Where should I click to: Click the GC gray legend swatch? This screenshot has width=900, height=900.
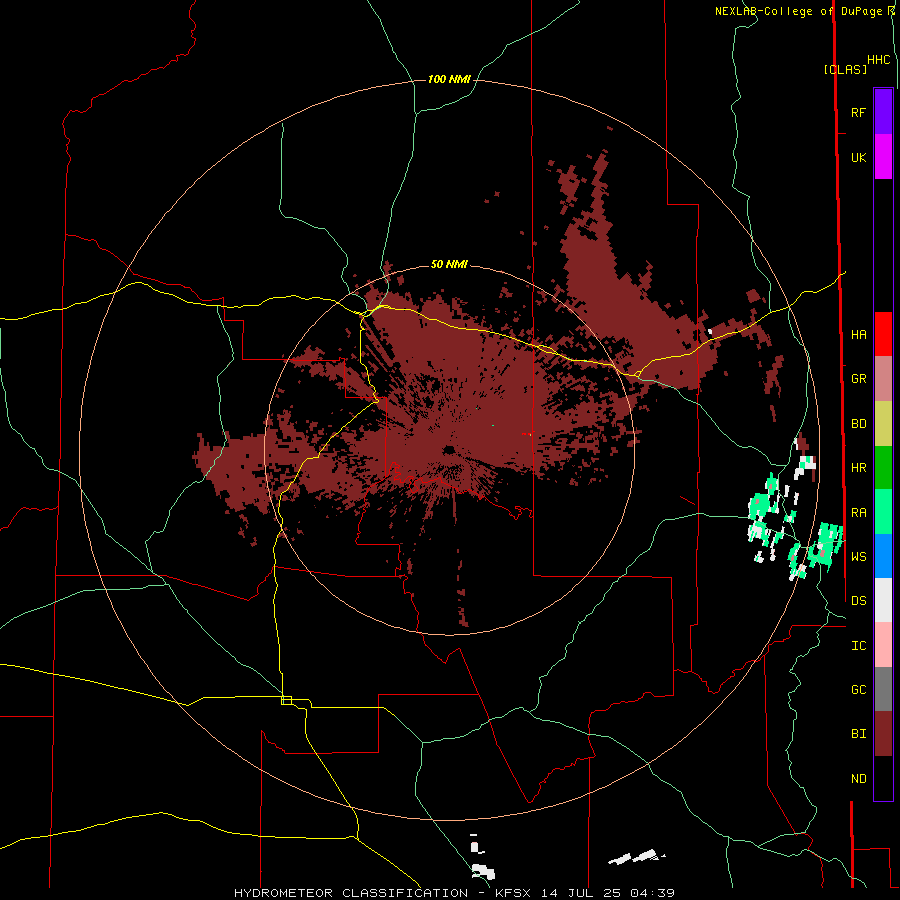(x=883, y=689)
